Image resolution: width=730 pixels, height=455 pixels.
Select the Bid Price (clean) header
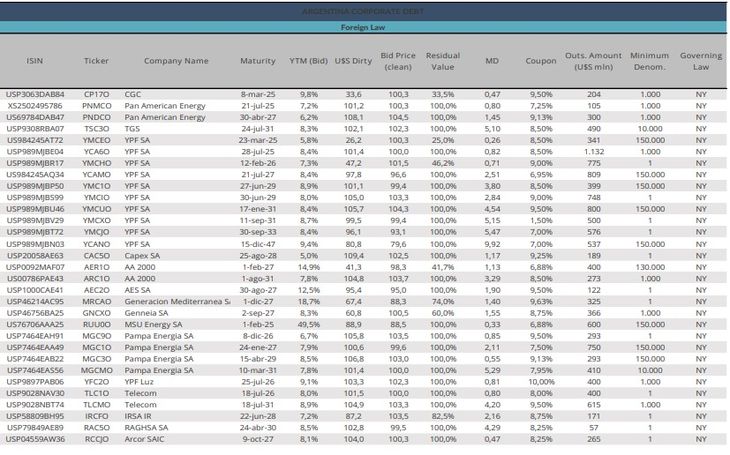pyautogui.click(x=399, y=60)
